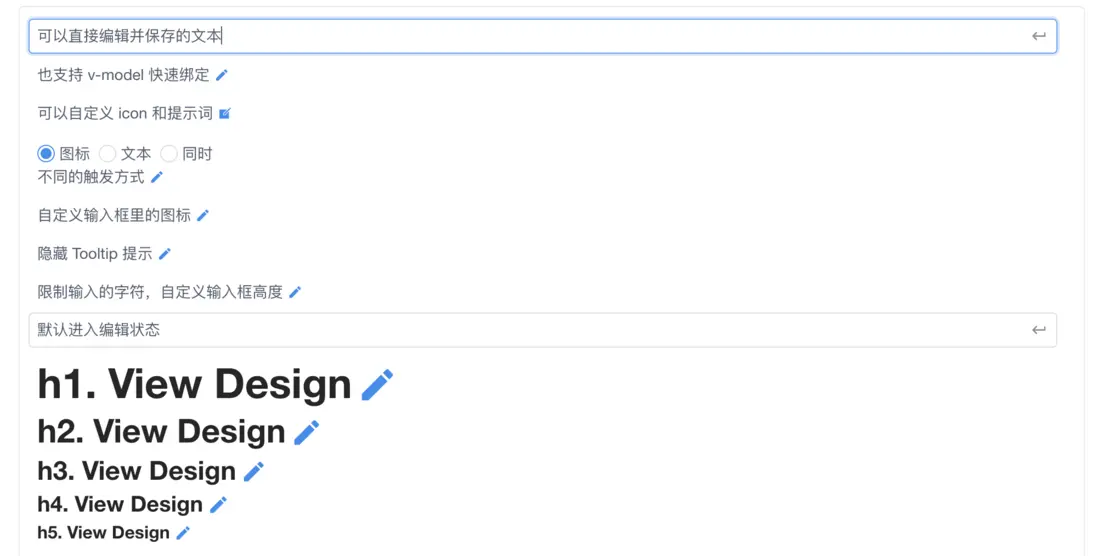Click the edit pencil beside "h5. View Design"

(x=183, y=533)
